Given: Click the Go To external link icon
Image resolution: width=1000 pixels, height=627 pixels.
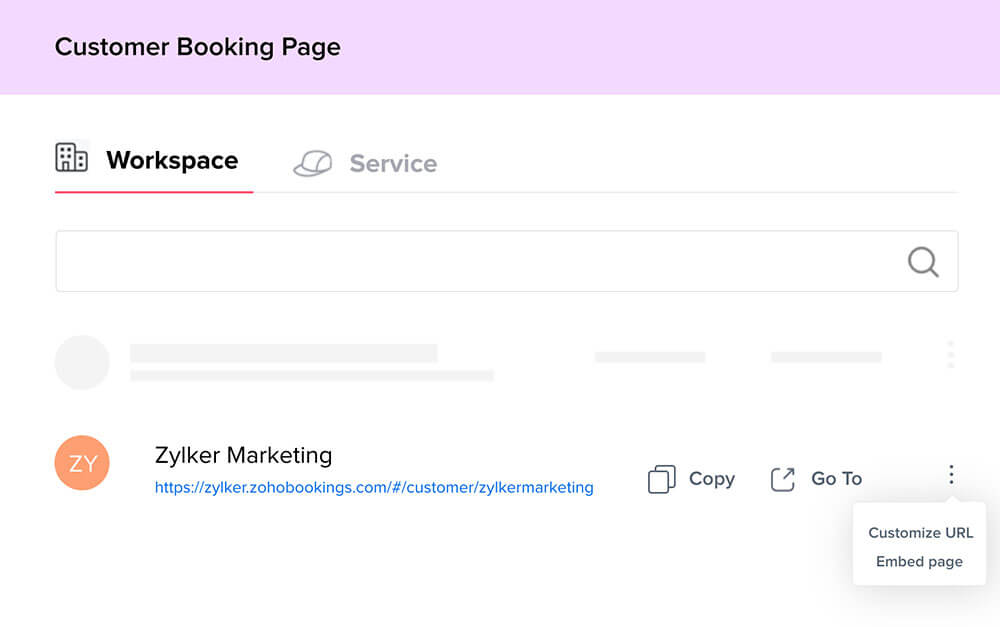Looking at the screenshot, I should (x=782, y=479).
